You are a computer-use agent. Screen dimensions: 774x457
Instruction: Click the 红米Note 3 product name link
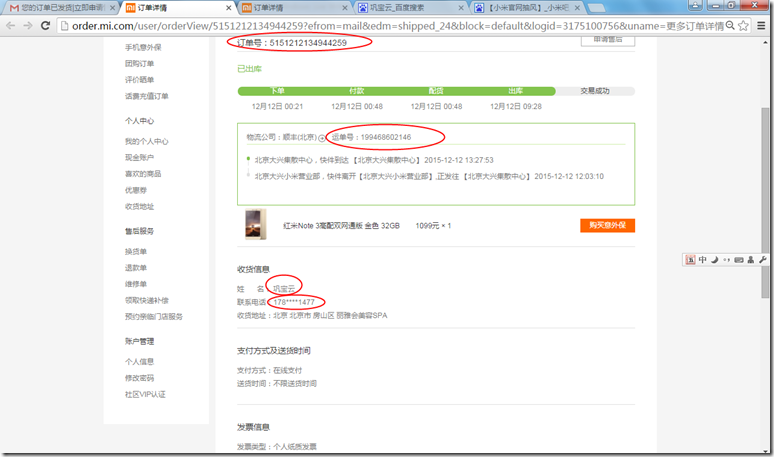point(341,226)
